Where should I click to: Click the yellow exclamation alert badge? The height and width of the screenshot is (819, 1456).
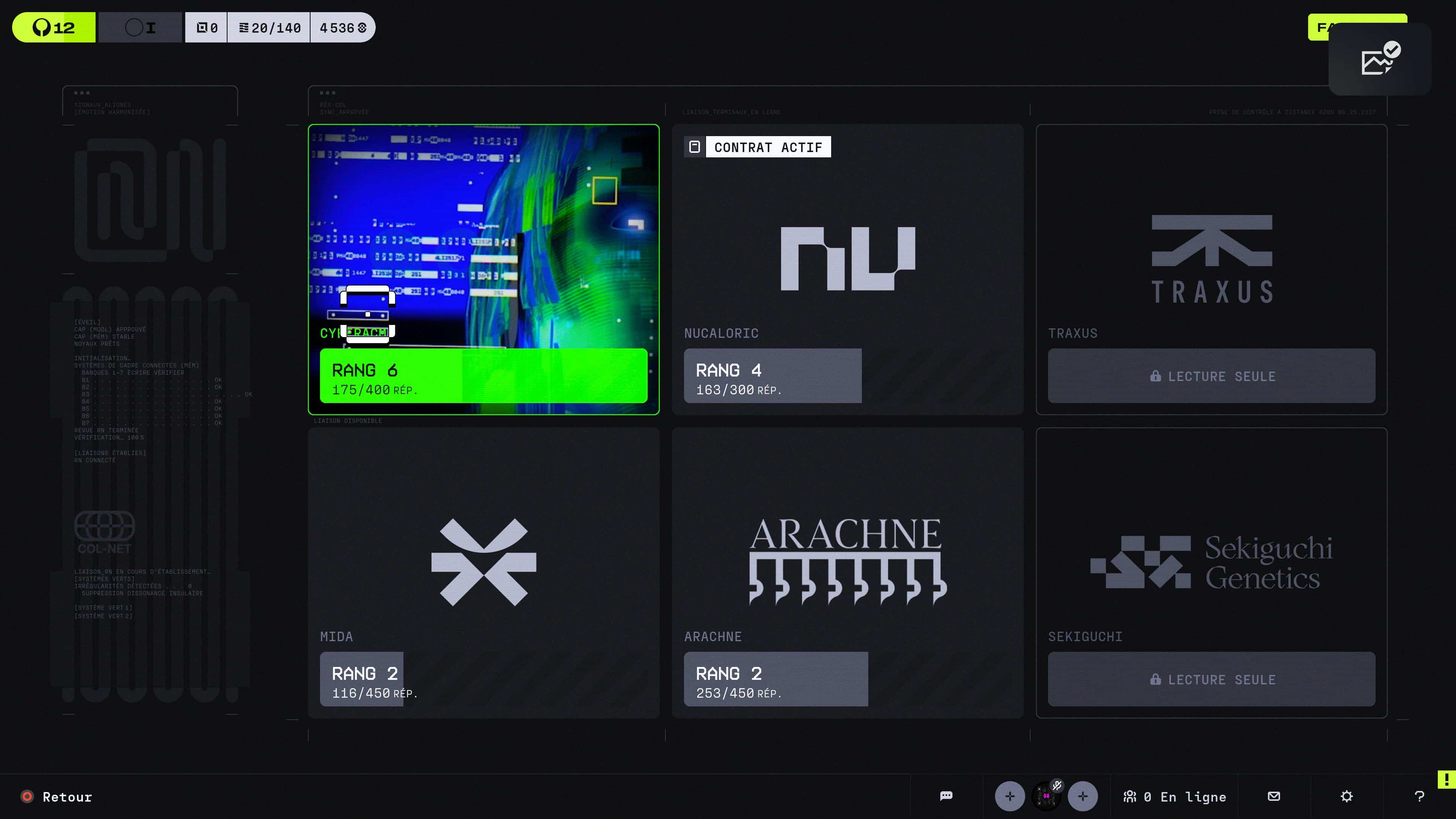click(1447, 780)
